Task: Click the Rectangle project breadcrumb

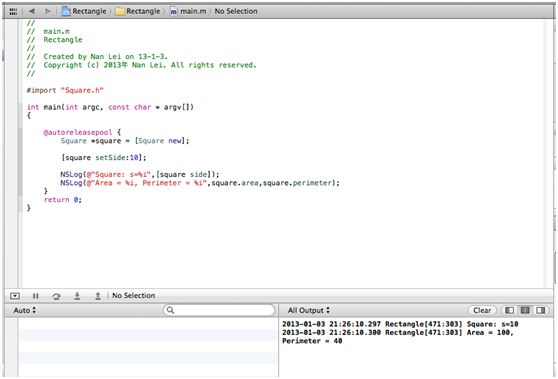Action: (84, 11)
